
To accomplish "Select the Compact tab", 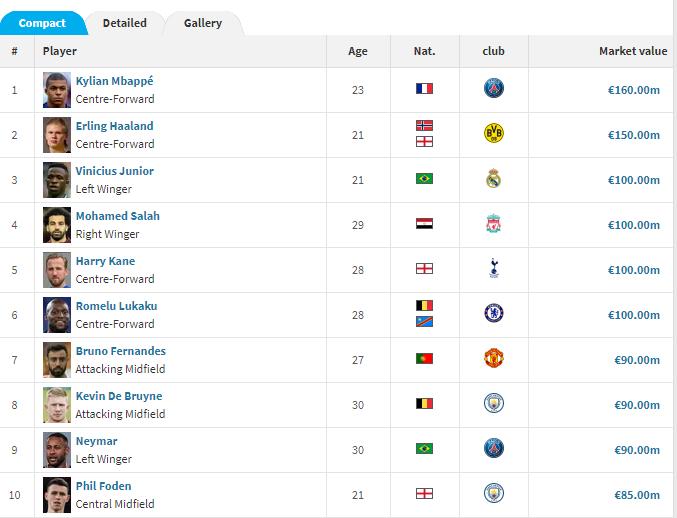I will [42, 23].
